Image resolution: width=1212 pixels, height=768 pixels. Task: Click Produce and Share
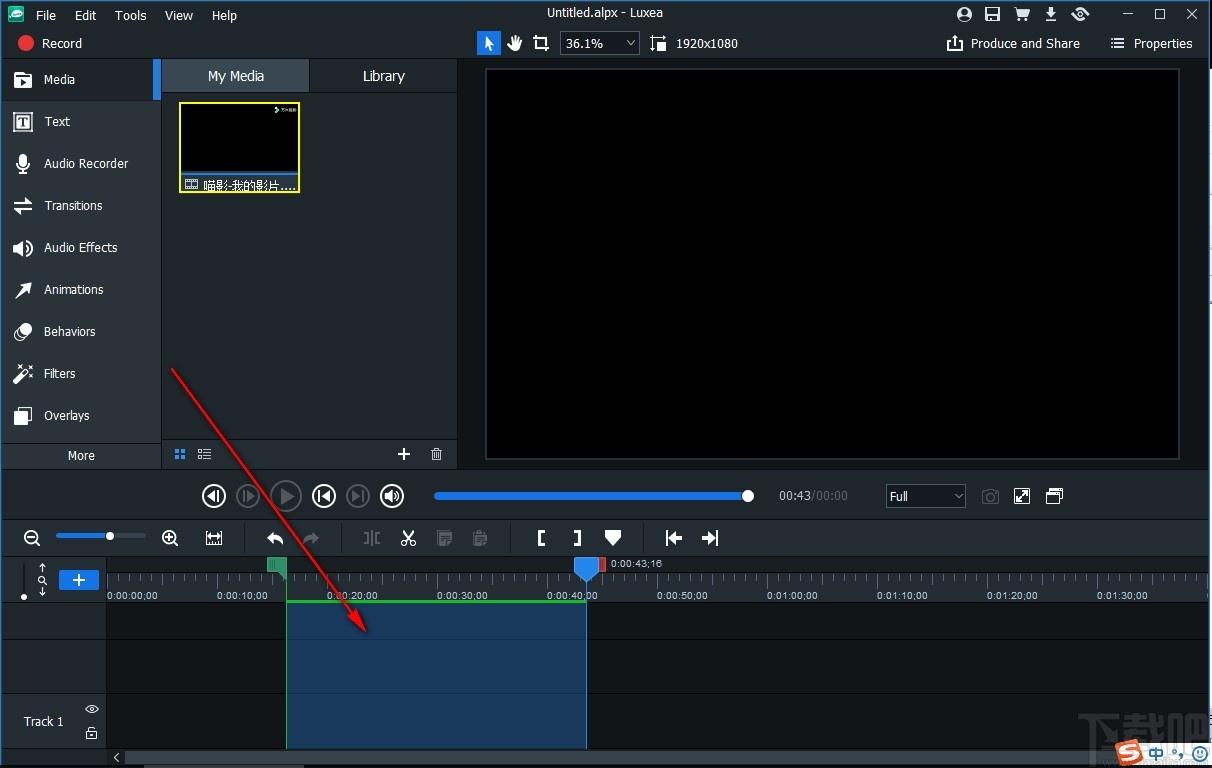1013,43
